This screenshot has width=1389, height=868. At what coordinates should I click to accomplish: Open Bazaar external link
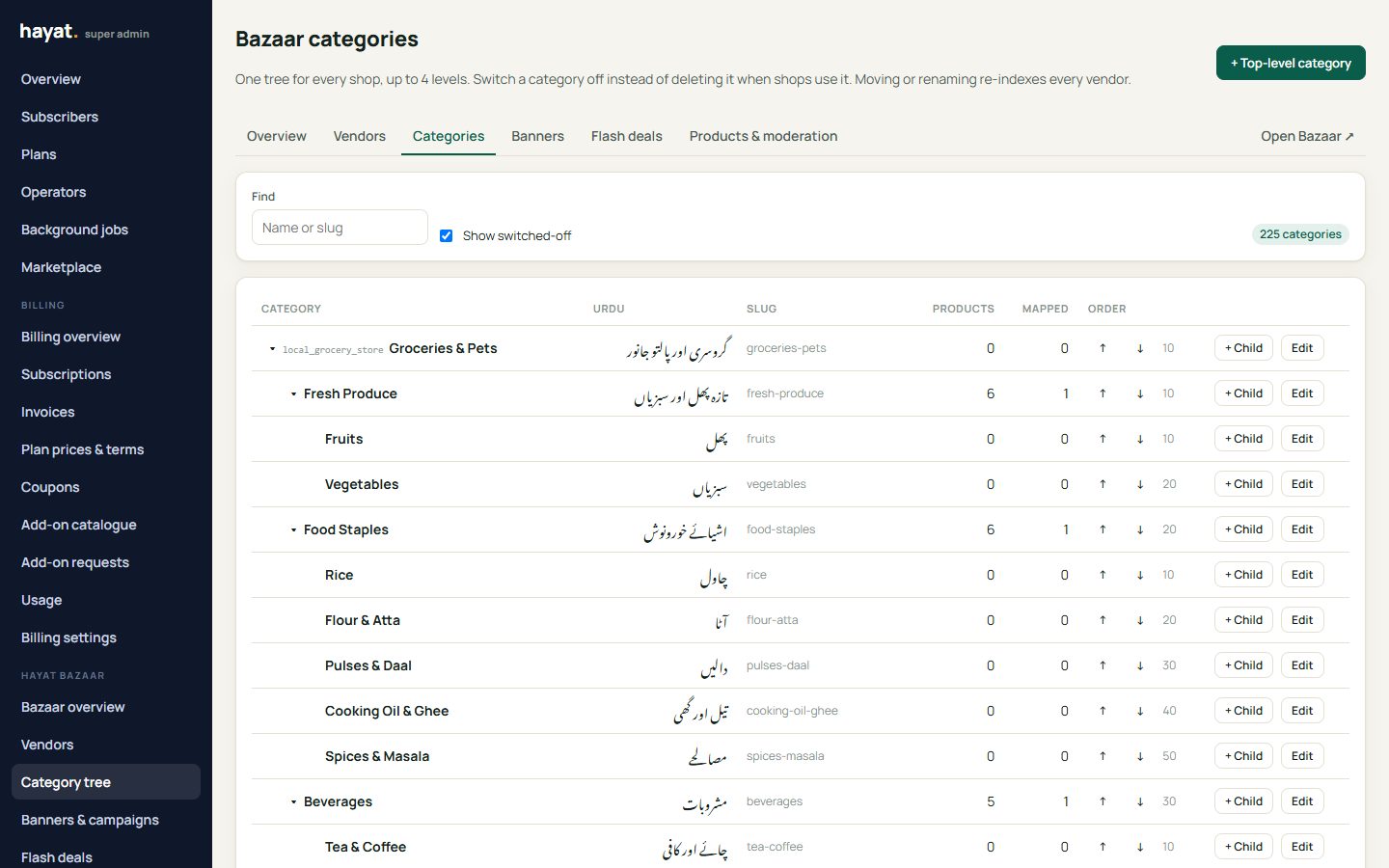(x=1307, y=136)
